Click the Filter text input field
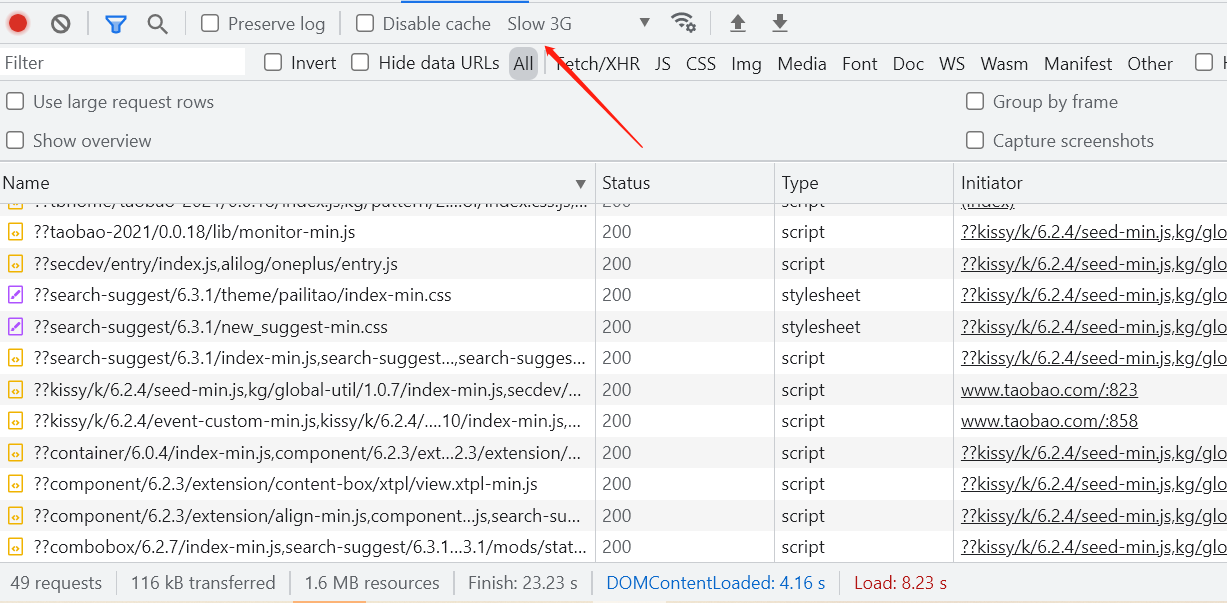Image resolution: width=1227 pixels, height=603 pixels. pyautogui.click(x=123, y=62)
